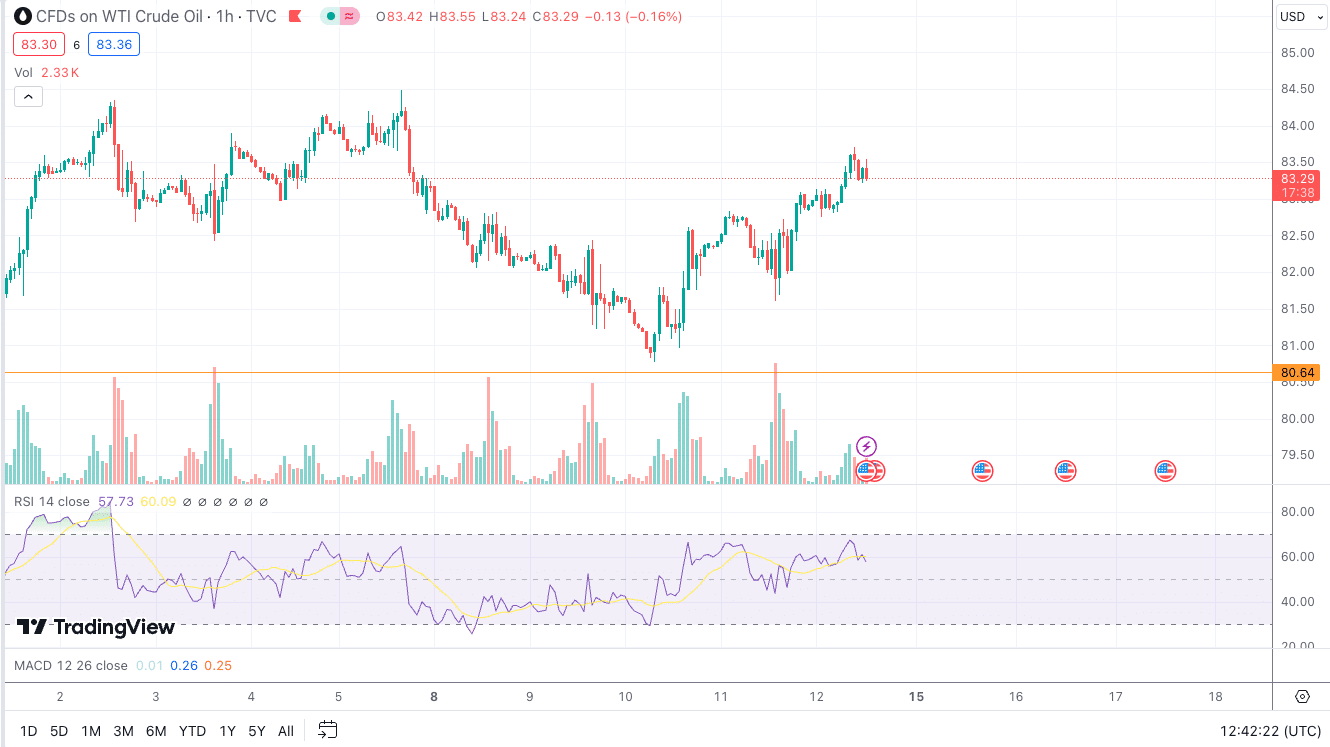This screenshot has width=1330, height=747.
Task: Click the red flag icon beside TVC
Action: point(294,17)
